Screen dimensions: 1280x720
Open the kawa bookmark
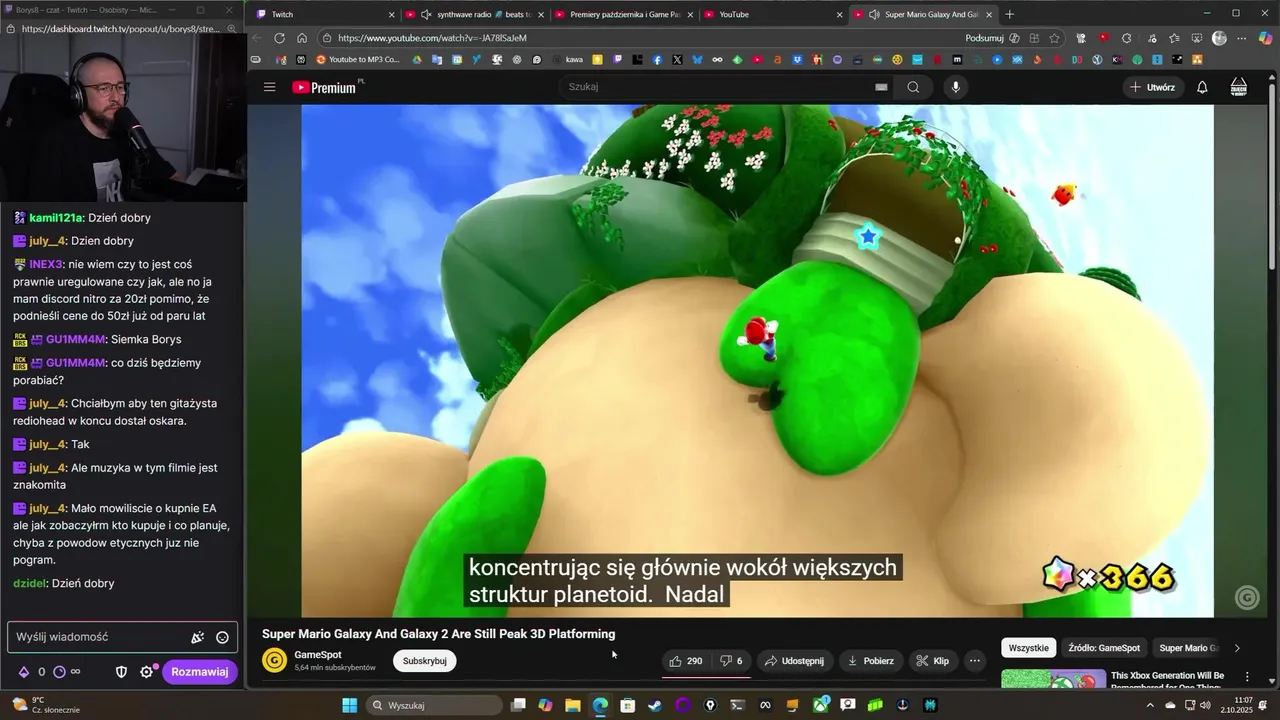click(x=566, y=60)
